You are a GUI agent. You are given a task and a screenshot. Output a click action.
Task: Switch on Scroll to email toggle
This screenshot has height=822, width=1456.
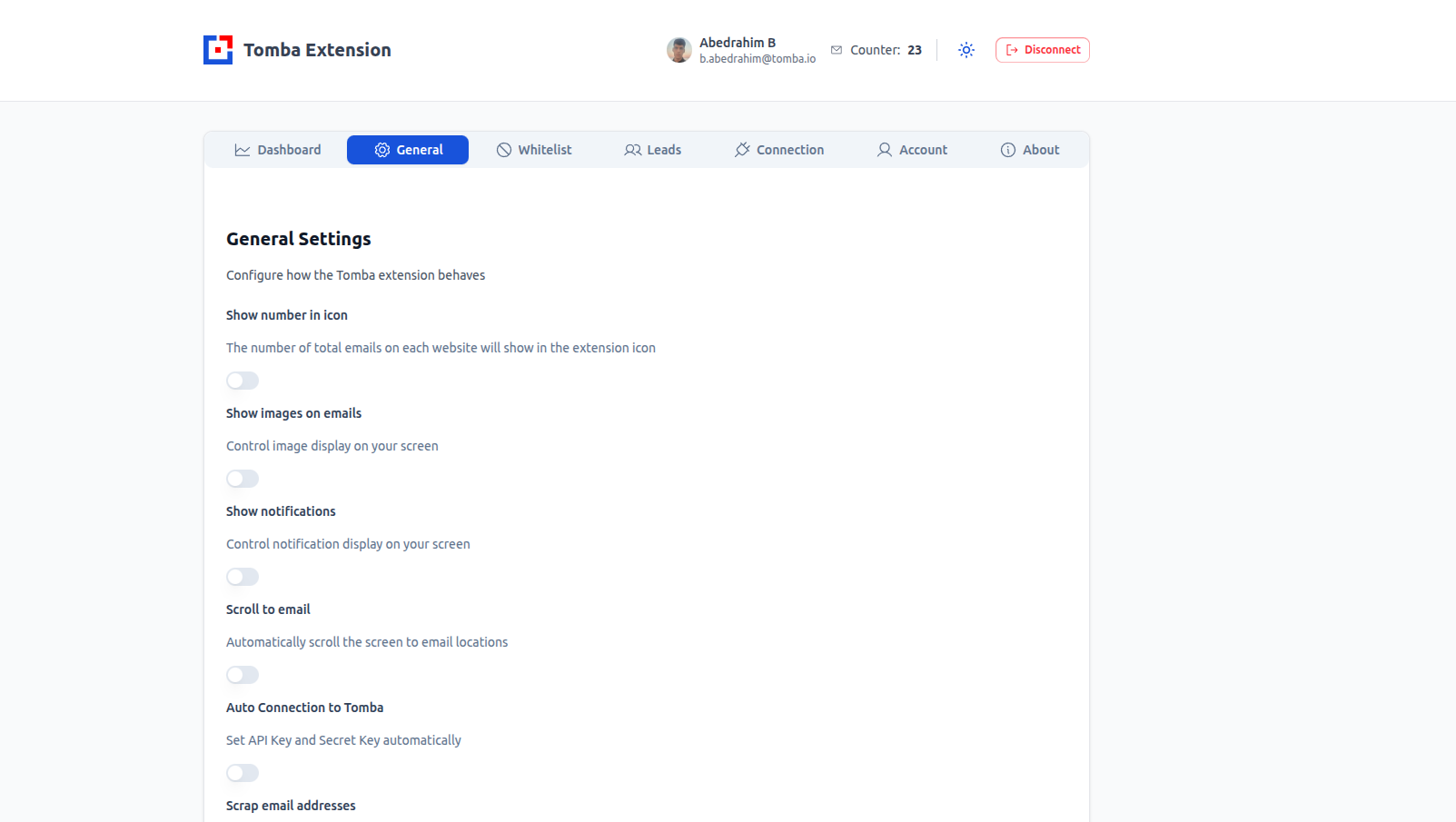pos(243,675)
